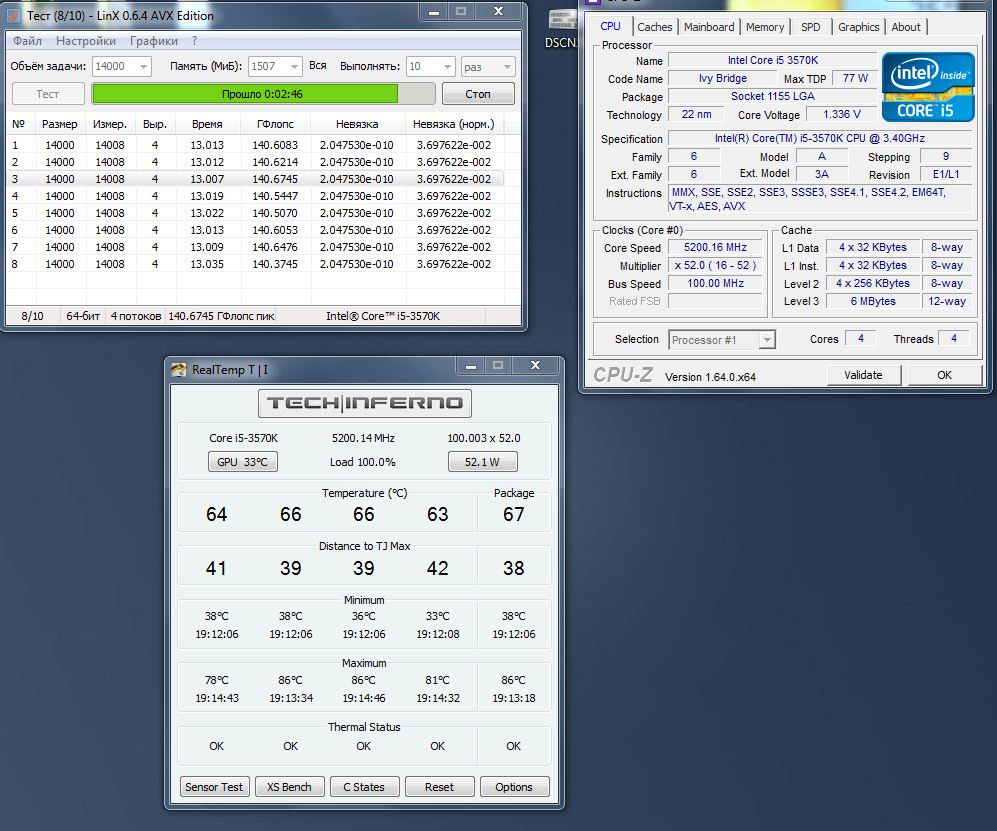Open the Настройки menu in LinX

coord(86,41)
